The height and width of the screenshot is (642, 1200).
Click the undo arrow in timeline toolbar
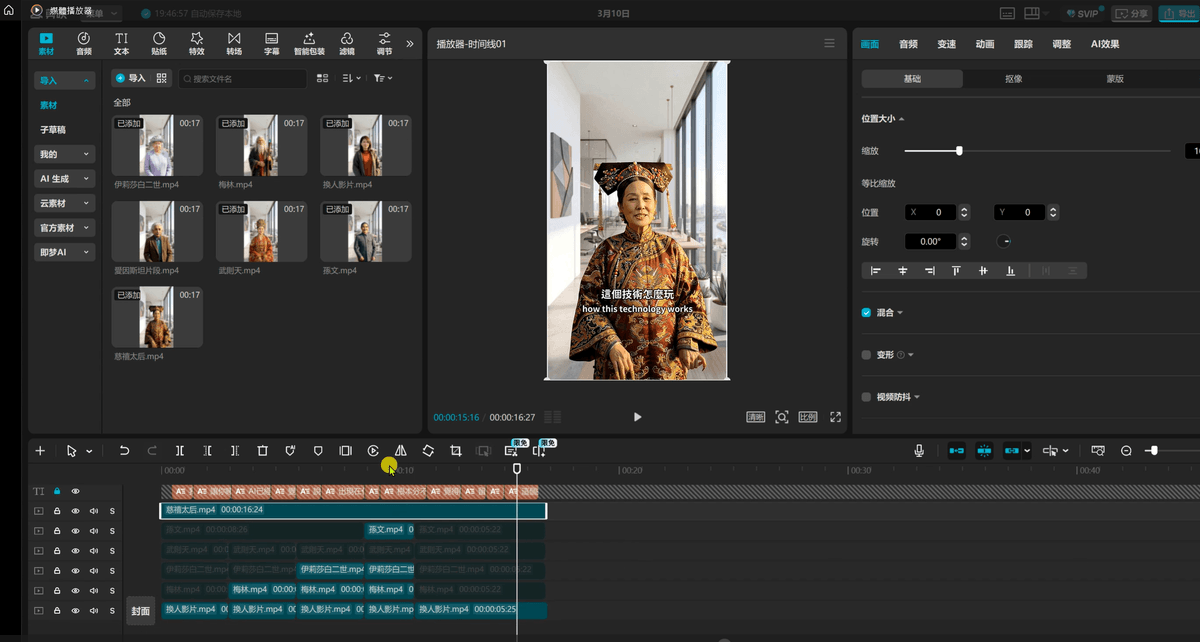point(124,451)
